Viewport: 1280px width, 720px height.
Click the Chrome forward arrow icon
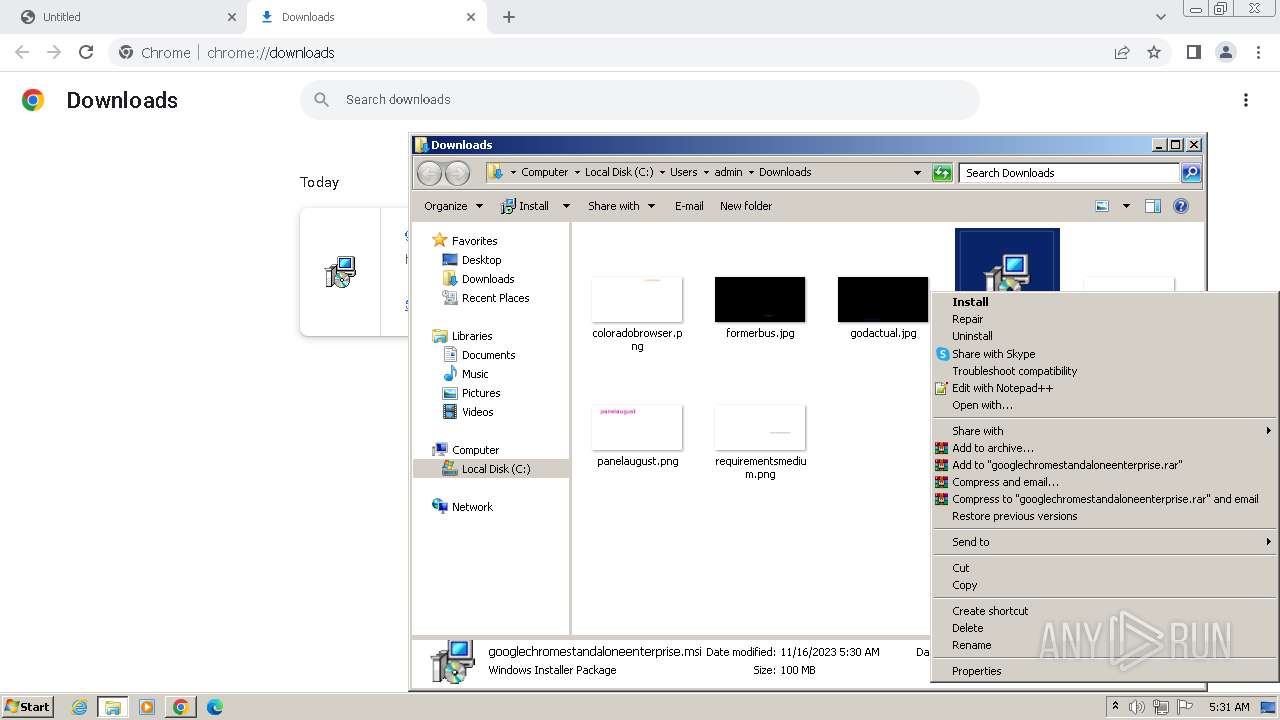pyautogui.click(x=54, y=52)
